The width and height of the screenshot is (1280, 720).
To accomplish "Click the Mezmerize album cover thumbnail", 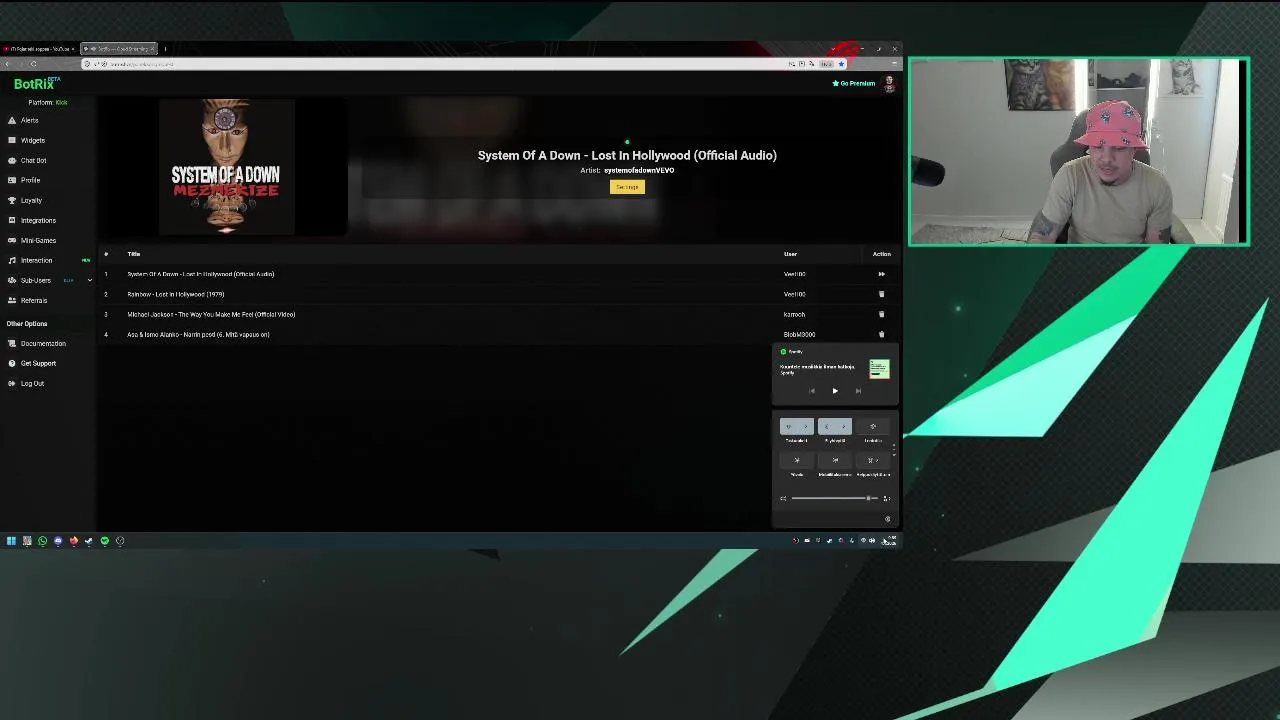I will (x=226, y=167).
